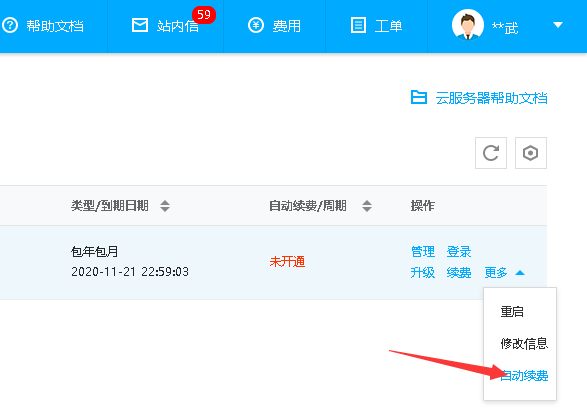Sort by 自动续费/周期 column arrows
The image size is (587, 413).
[367, 206]
